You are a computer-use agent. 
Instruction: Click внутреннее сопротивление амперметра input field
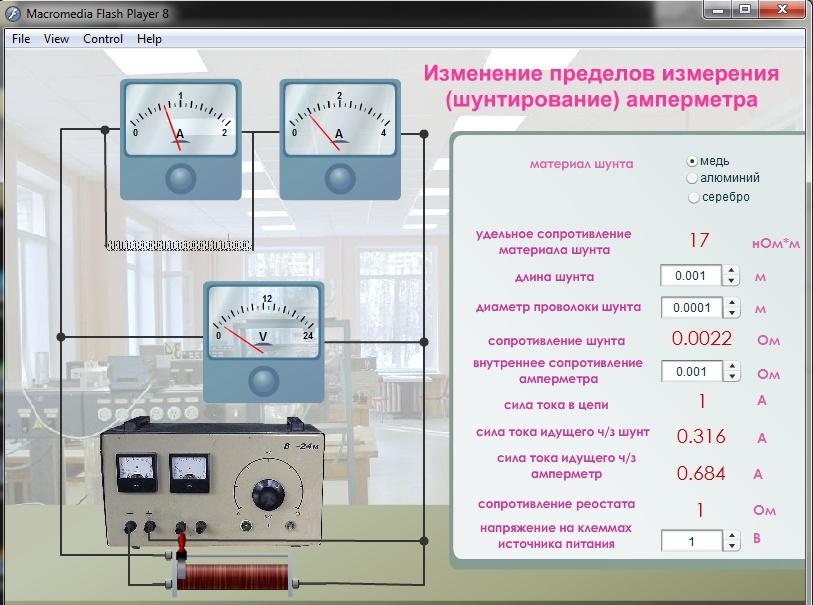coord(692,372)
